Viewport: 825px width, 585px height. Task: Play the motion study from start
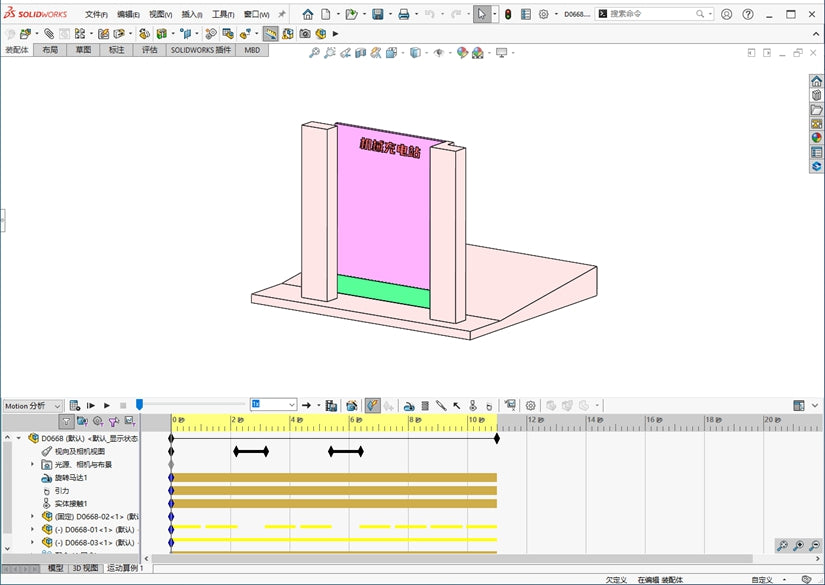[x=90, y=406]
